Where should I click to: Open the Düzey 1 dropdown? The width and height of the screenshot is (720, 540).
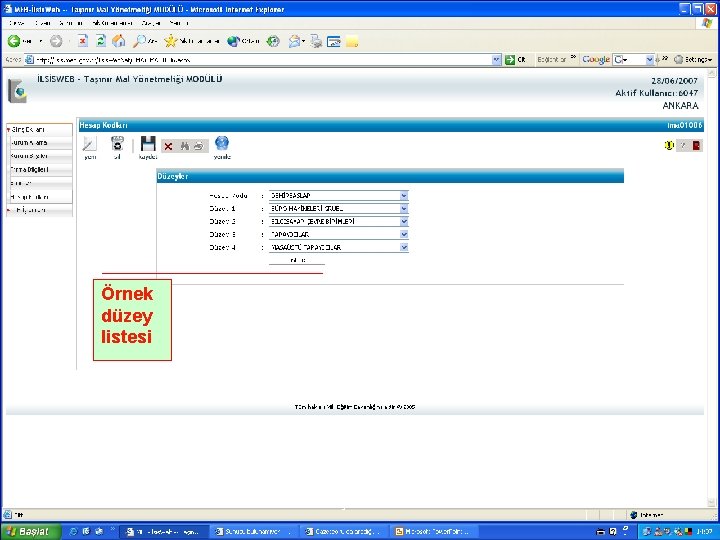coord(404,208)
